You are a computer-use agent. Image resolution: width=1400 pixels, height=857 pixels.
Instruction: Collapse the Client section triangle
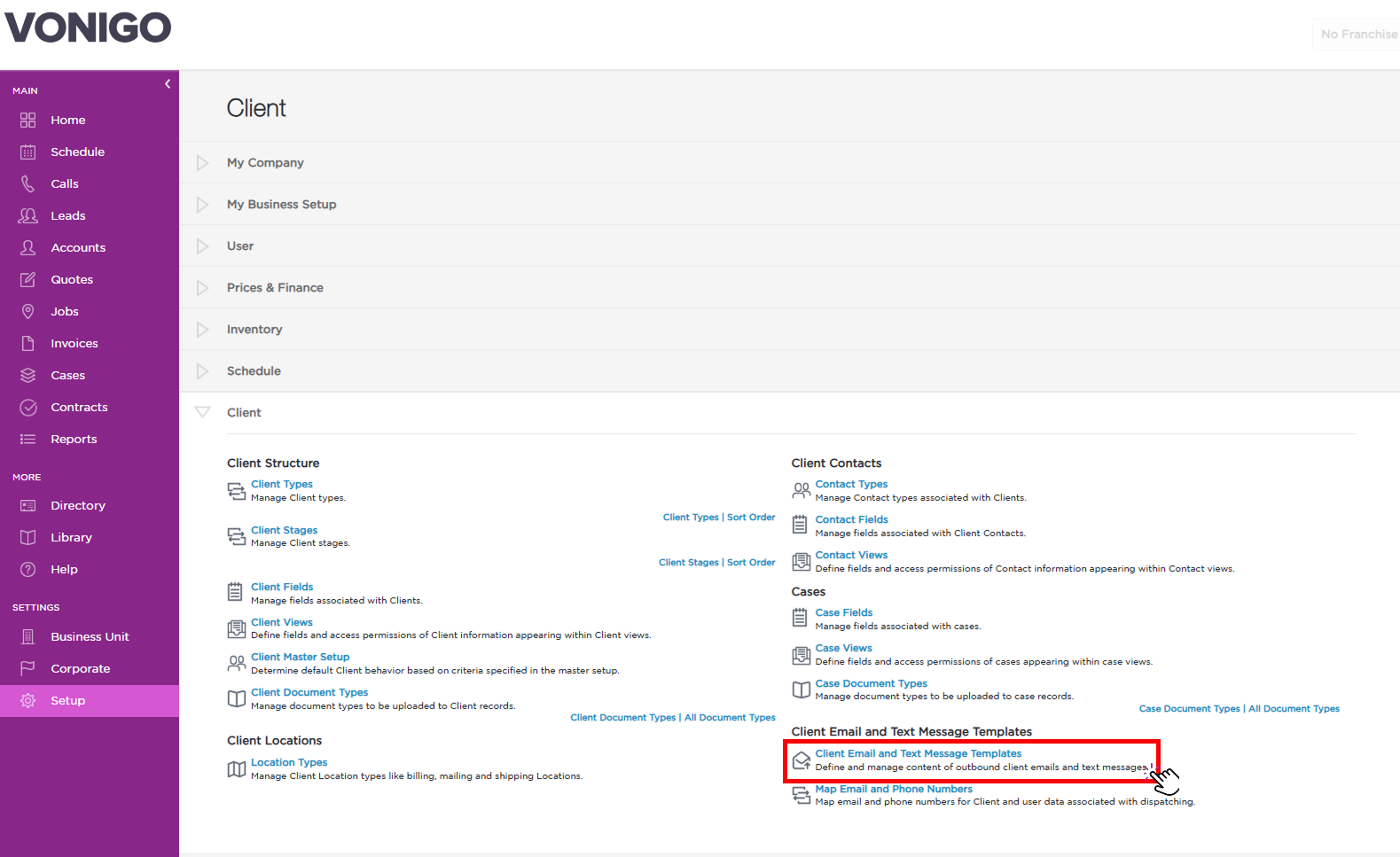(202, 412)
